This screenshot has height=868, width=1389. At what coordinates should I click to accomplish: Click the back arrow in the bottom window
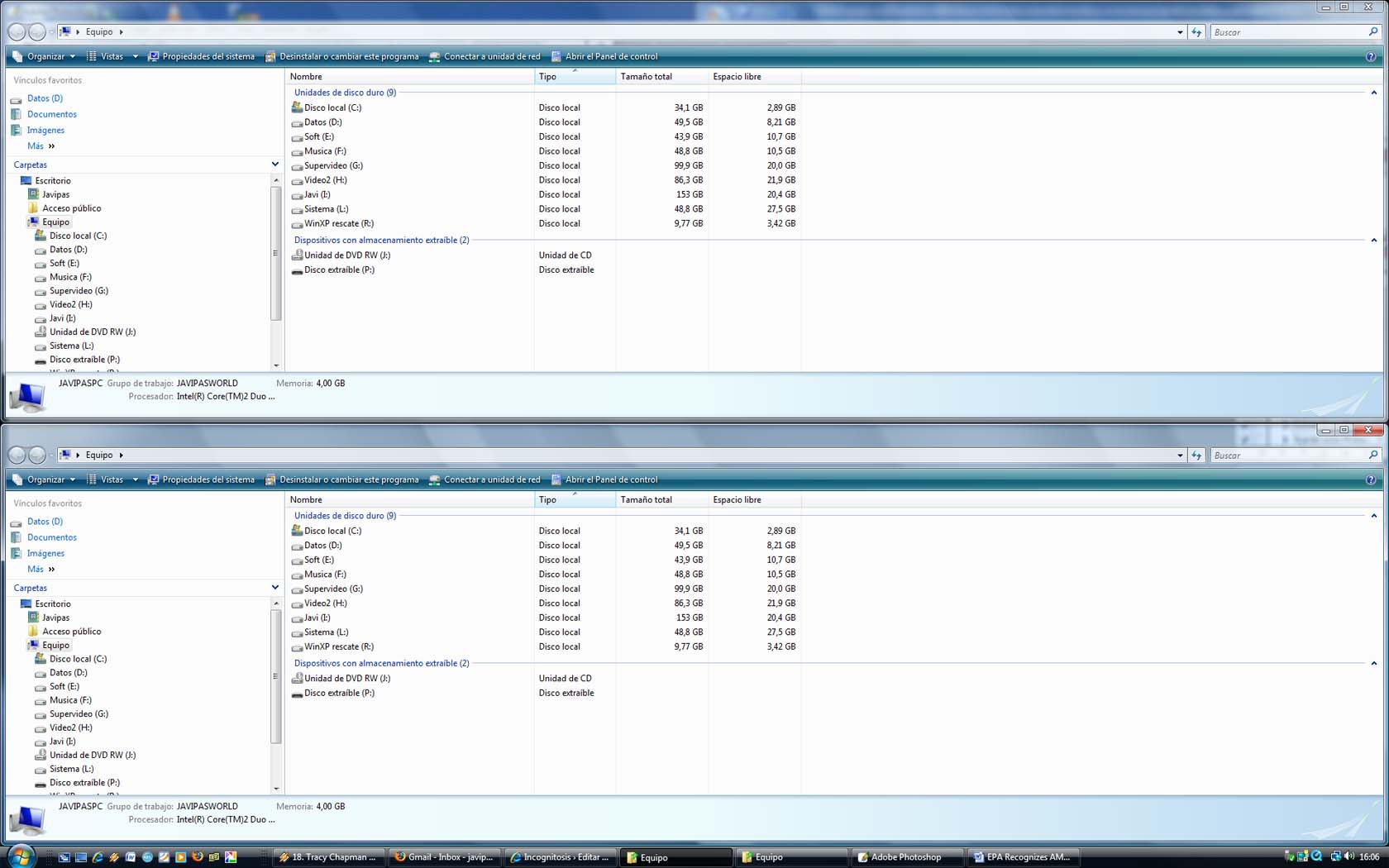[17, 455]
